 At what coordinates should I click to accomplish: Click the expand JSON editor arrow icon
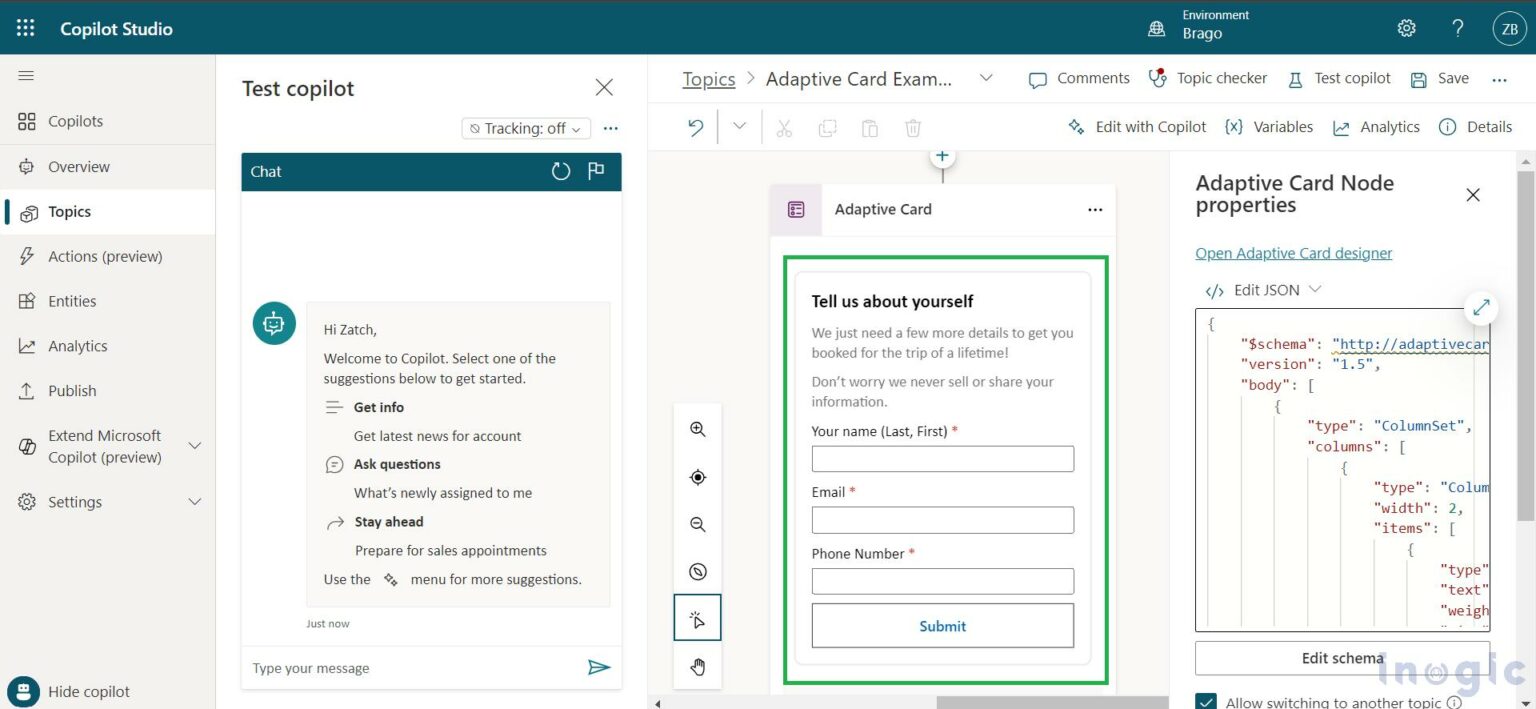point(1481,308)
